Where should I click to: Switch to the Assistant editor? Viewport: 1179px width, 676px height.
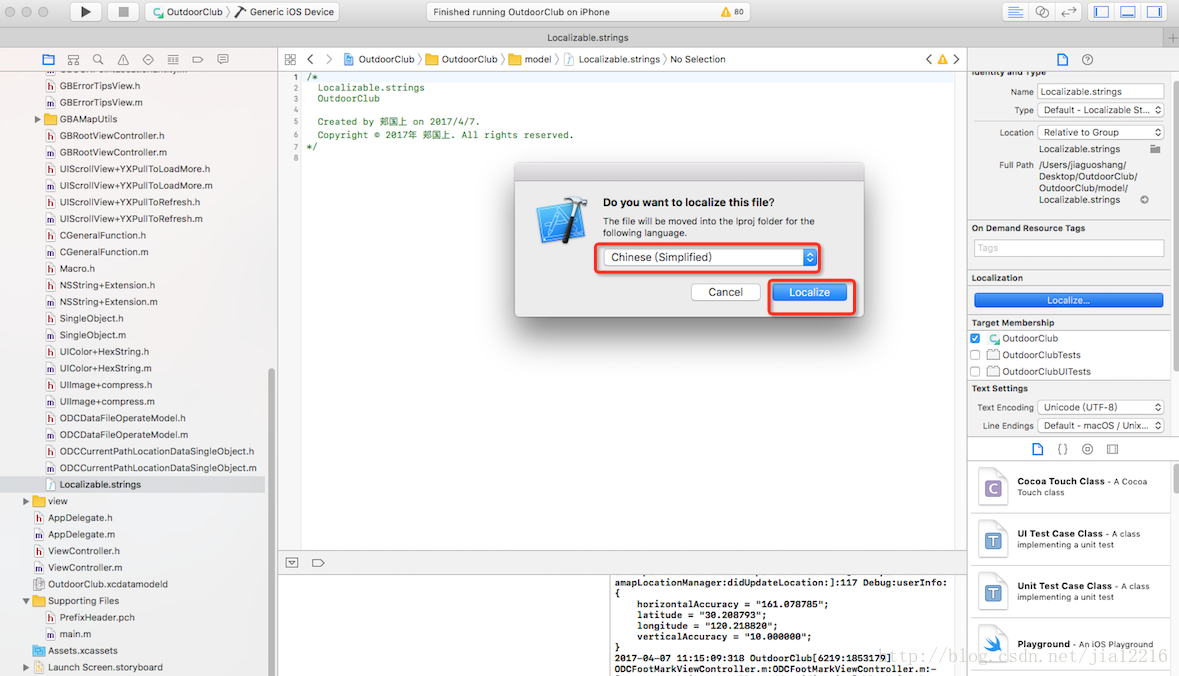(1042, 11)
